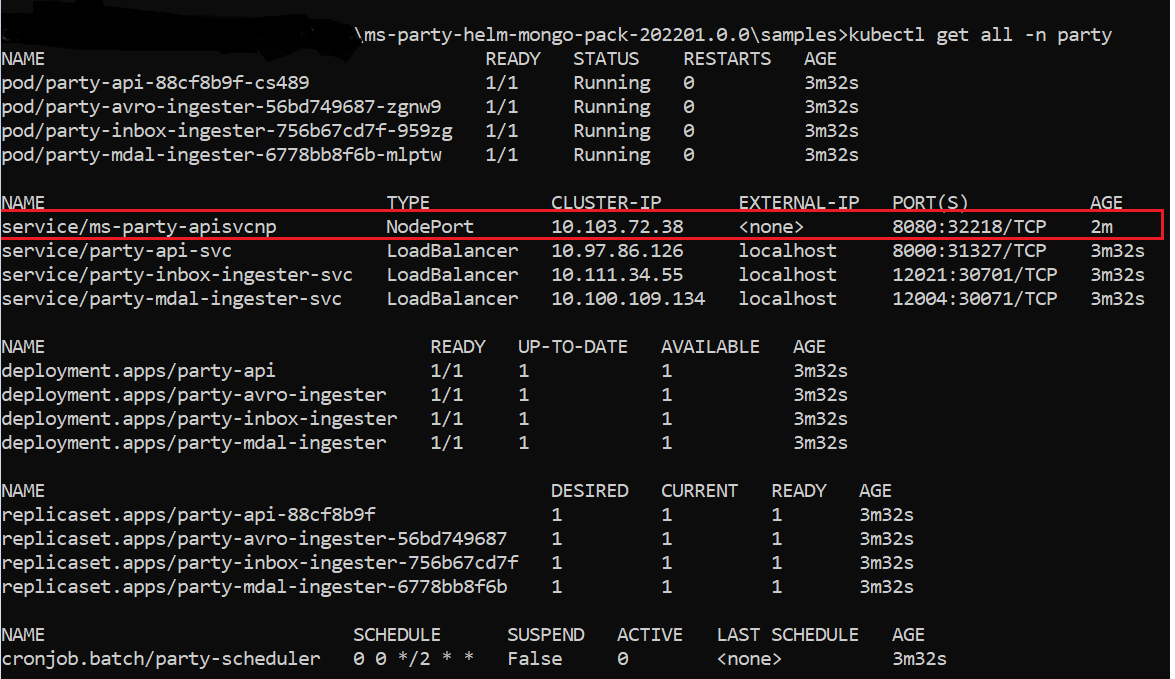Image resolution: width=1175 pixels, height=679 pixels.
Task: Select the service/ms-party-apisvcnp row name
Action: 139,227
